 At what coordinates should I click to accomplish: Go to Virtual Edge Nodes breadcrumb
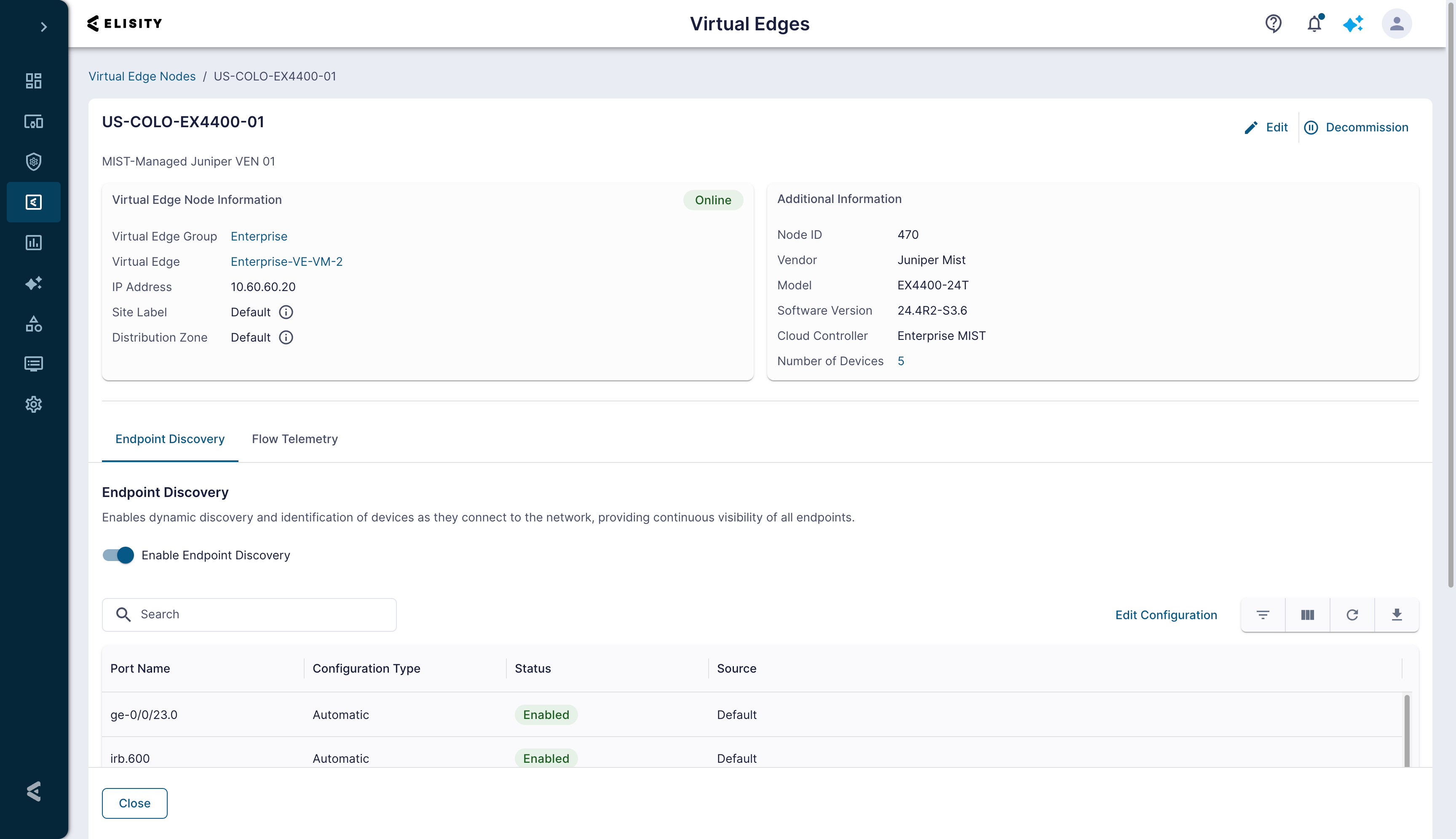142,76
